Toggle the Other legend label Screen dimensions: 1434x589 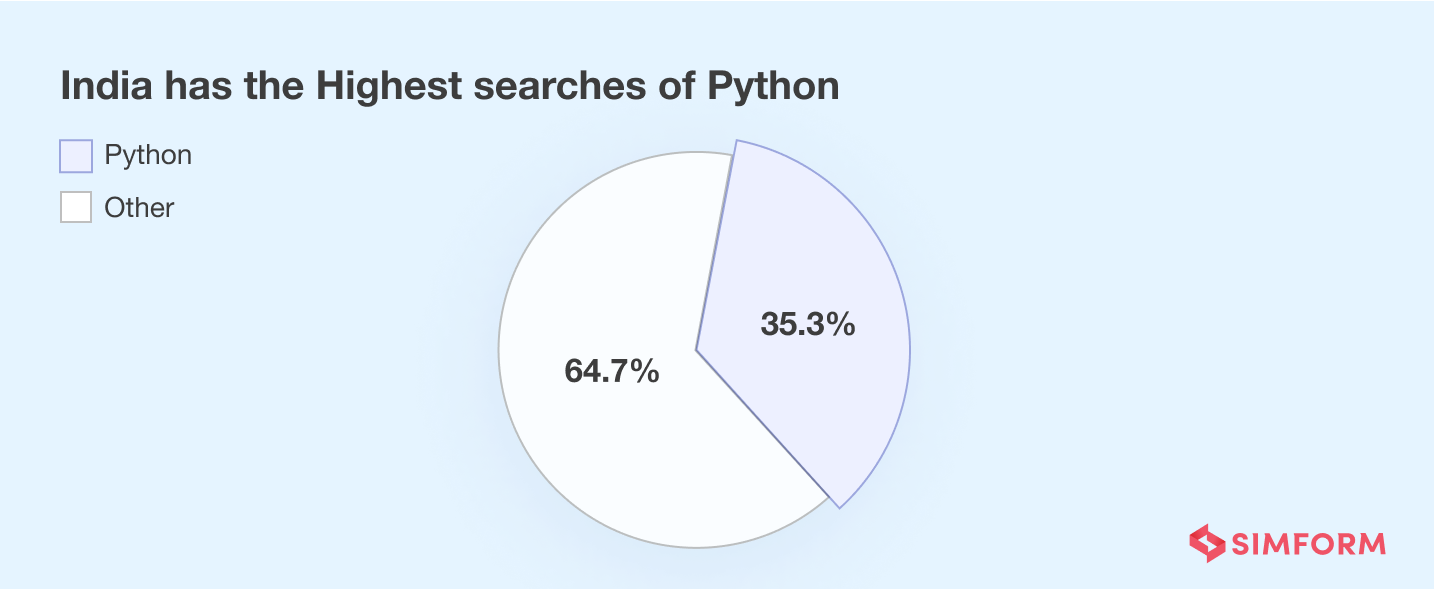(x=139, y=208)
